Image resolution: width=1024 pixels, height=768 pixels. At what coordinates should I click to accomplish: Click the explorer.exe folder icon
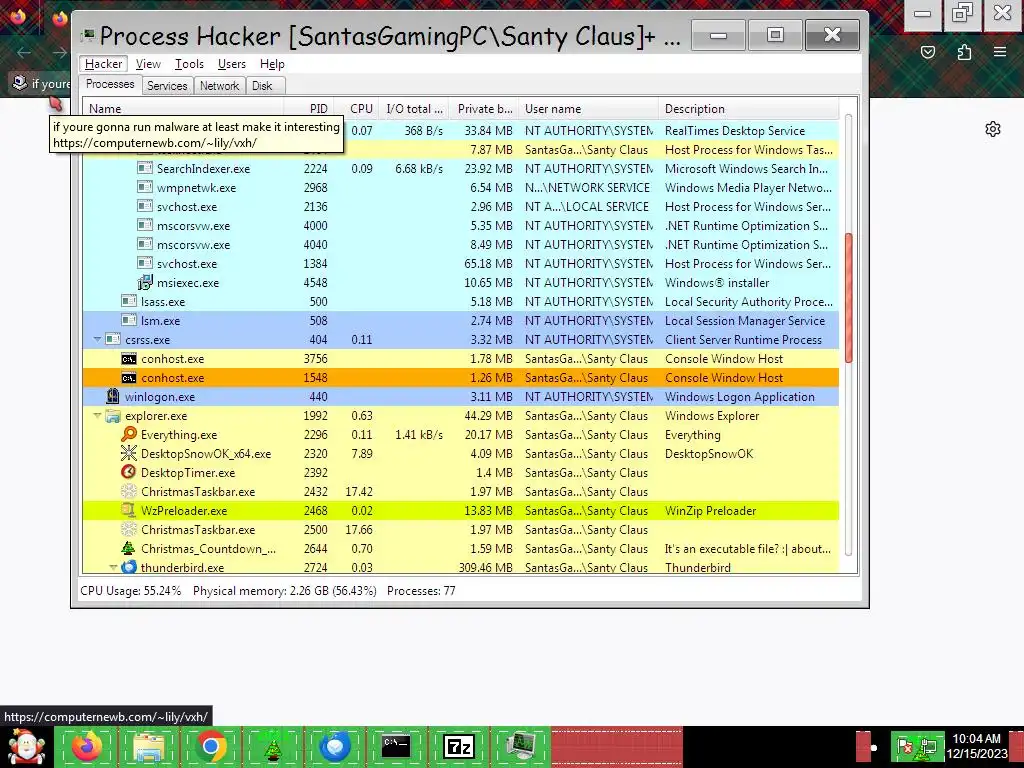[113, 416]
